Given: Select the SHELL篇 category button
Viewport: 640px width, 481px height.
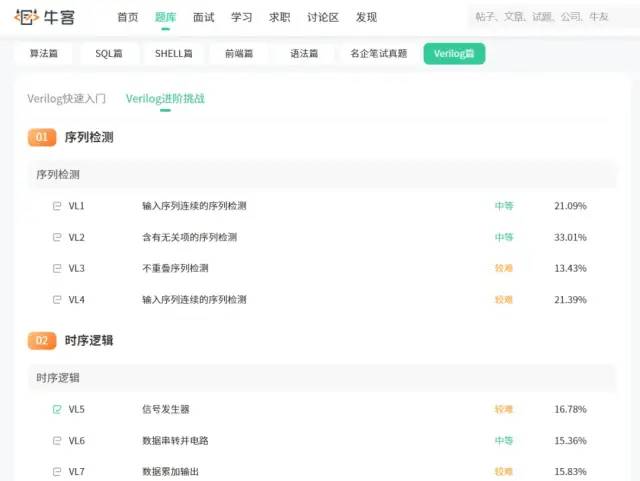Looking at the screenshot, I should tap(174, 53).
